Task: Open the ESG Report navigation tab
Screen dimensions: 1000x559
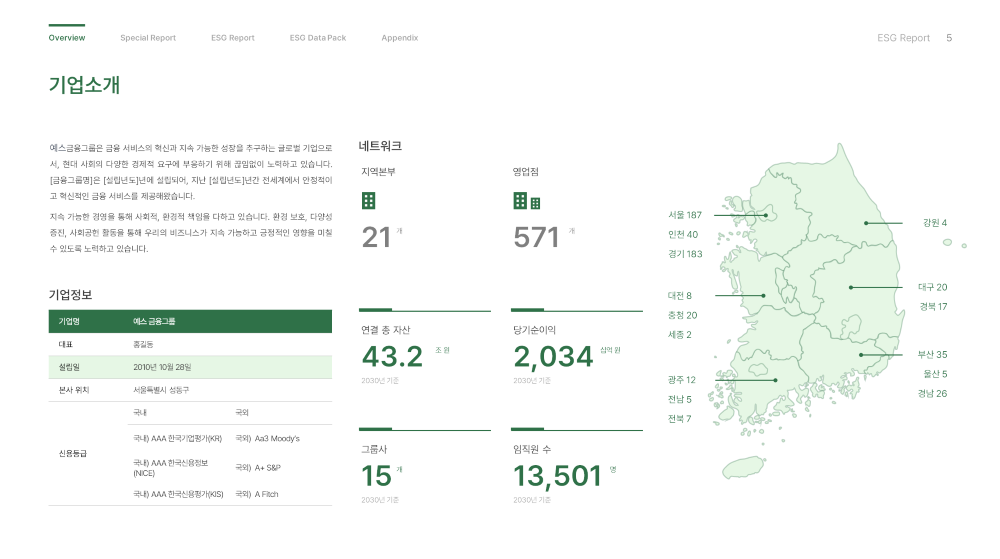Action: 233,38
